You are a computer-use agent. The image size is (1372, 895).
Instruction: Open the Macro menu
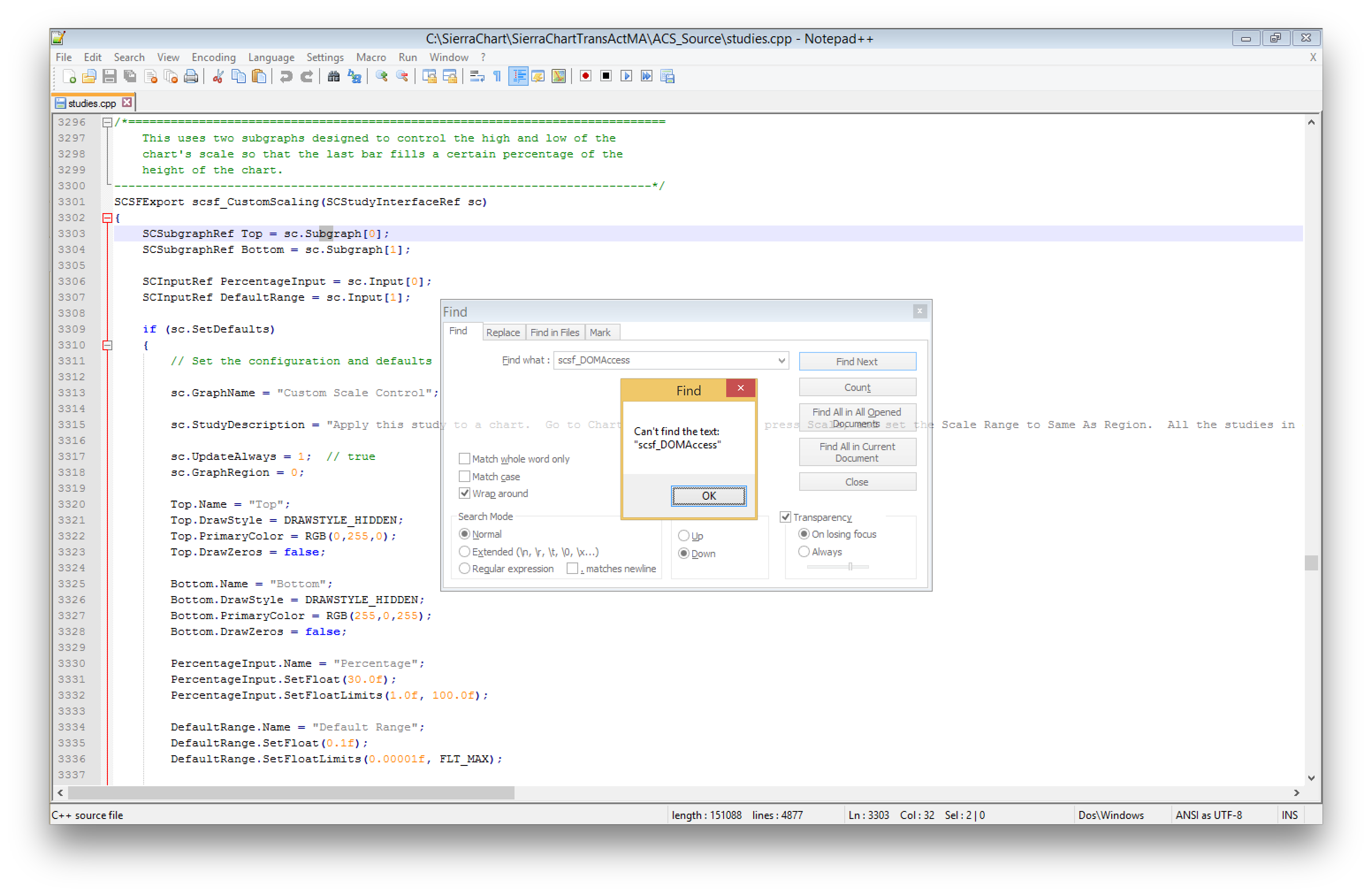click(371, 57)
